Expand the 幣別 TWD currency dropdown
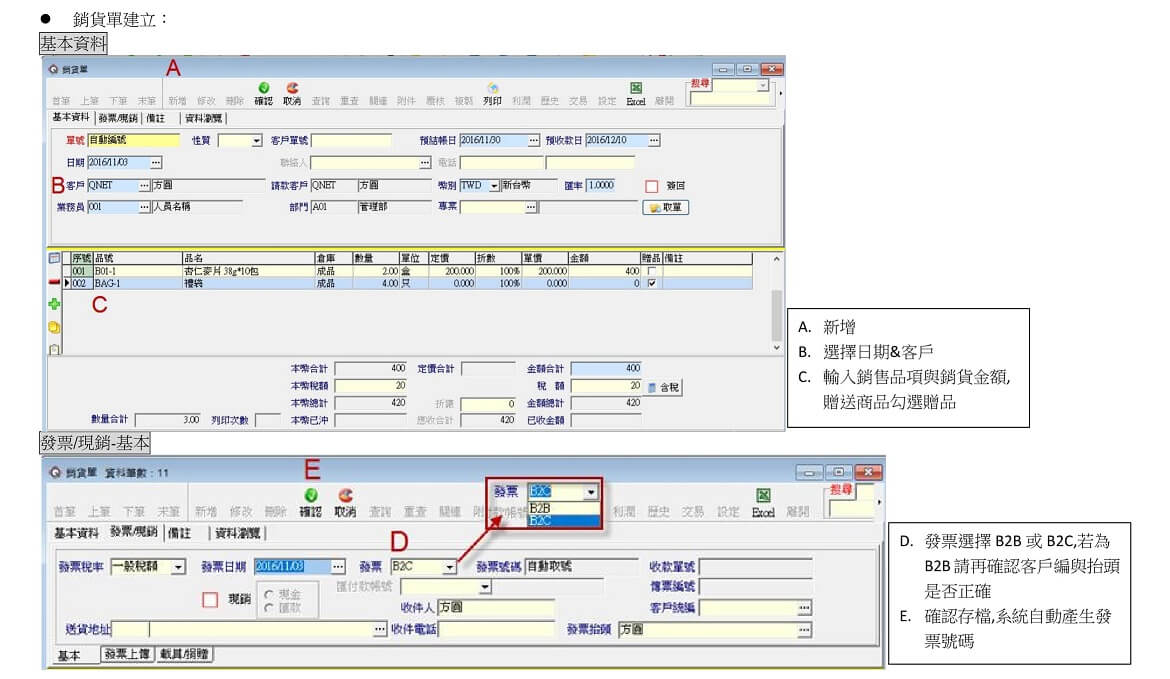Screen dimensions: 1170x679 [x=494, y=186]
